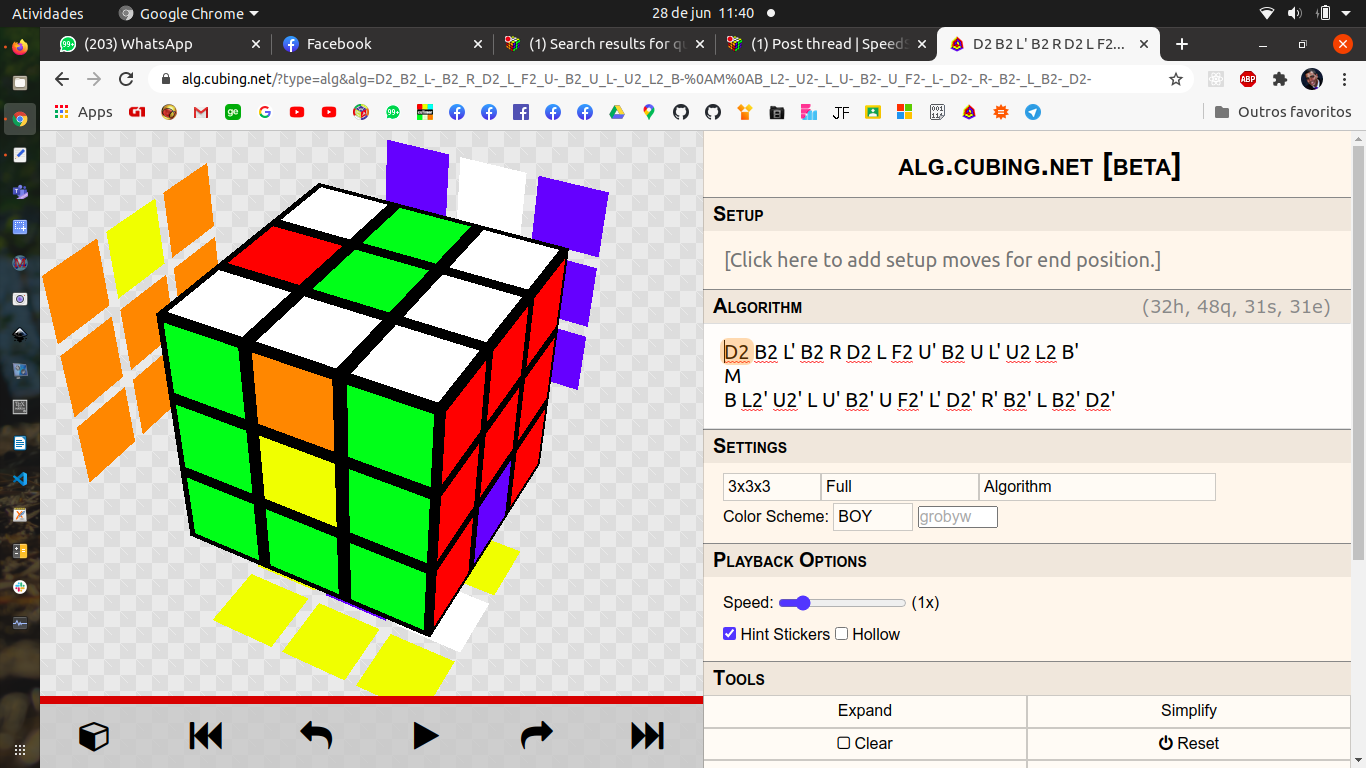Jump to the start of the algorithm
This screenshot has width=1366, height=768.
click(x=205, y=737)
